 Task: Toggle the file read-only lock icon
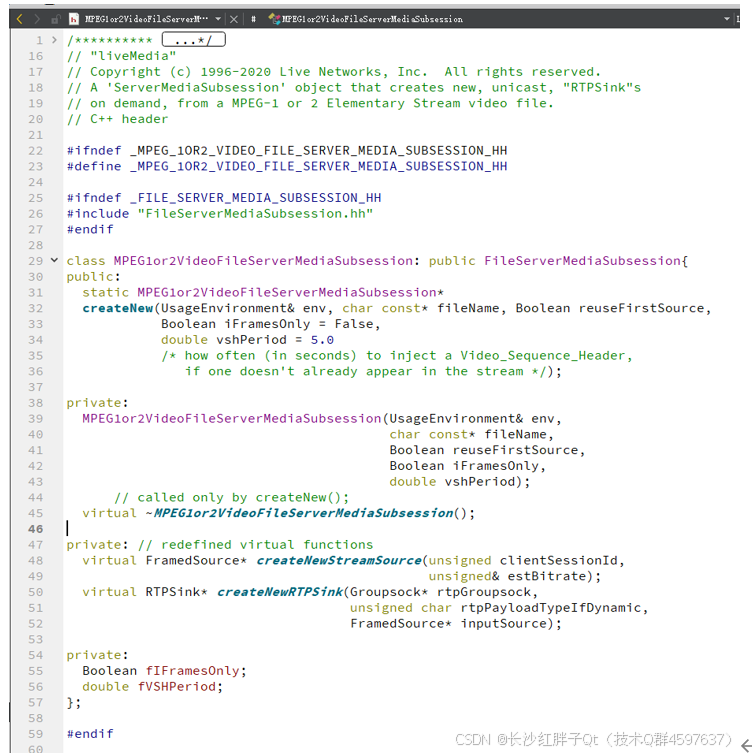pos(57,19)
